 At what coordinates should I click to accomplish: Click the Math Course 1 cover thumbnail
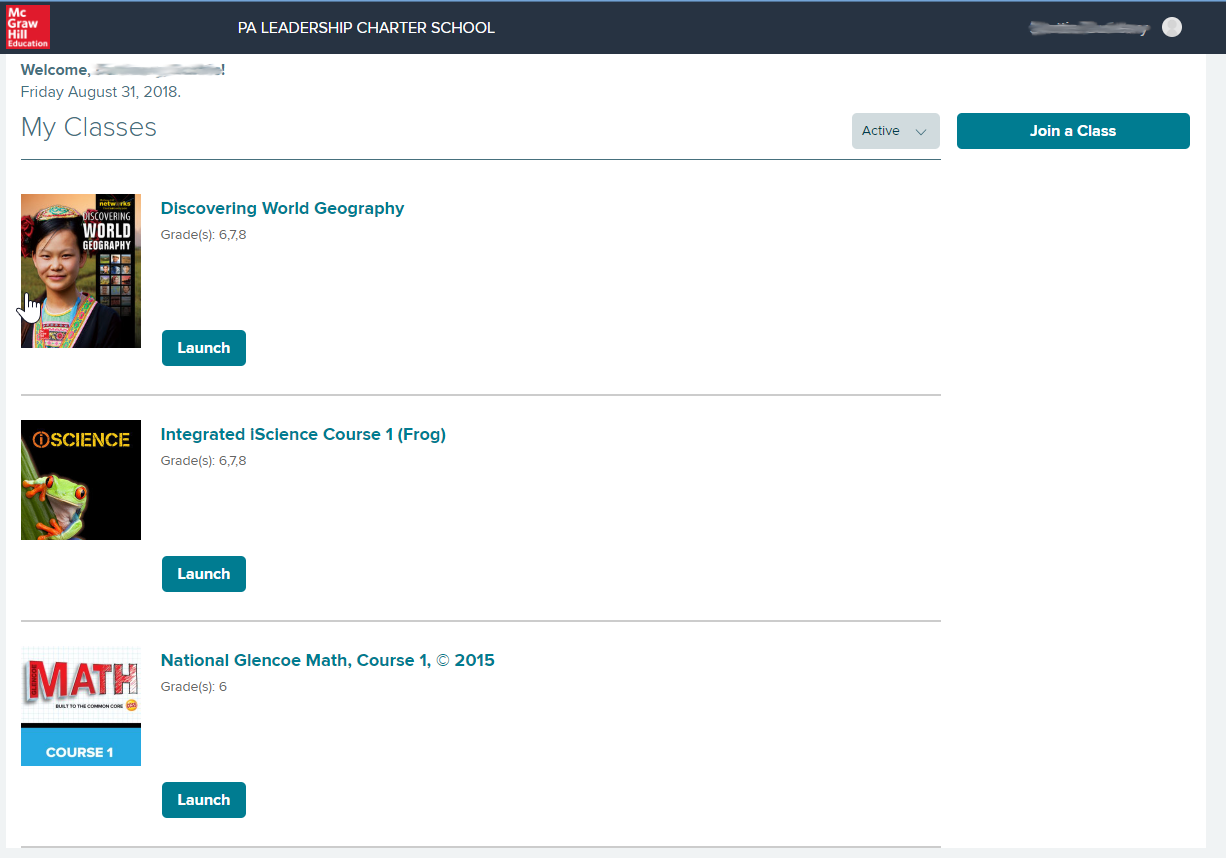(x=81, y=706)
